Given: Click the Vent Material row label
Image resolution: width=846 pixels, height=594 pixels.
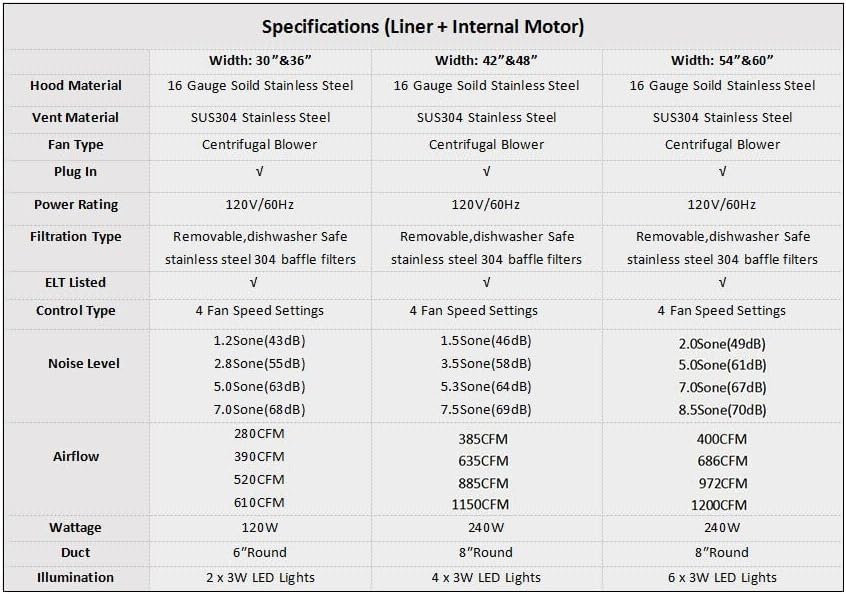Looking at the screenshot, I should [x=76, y=117].
